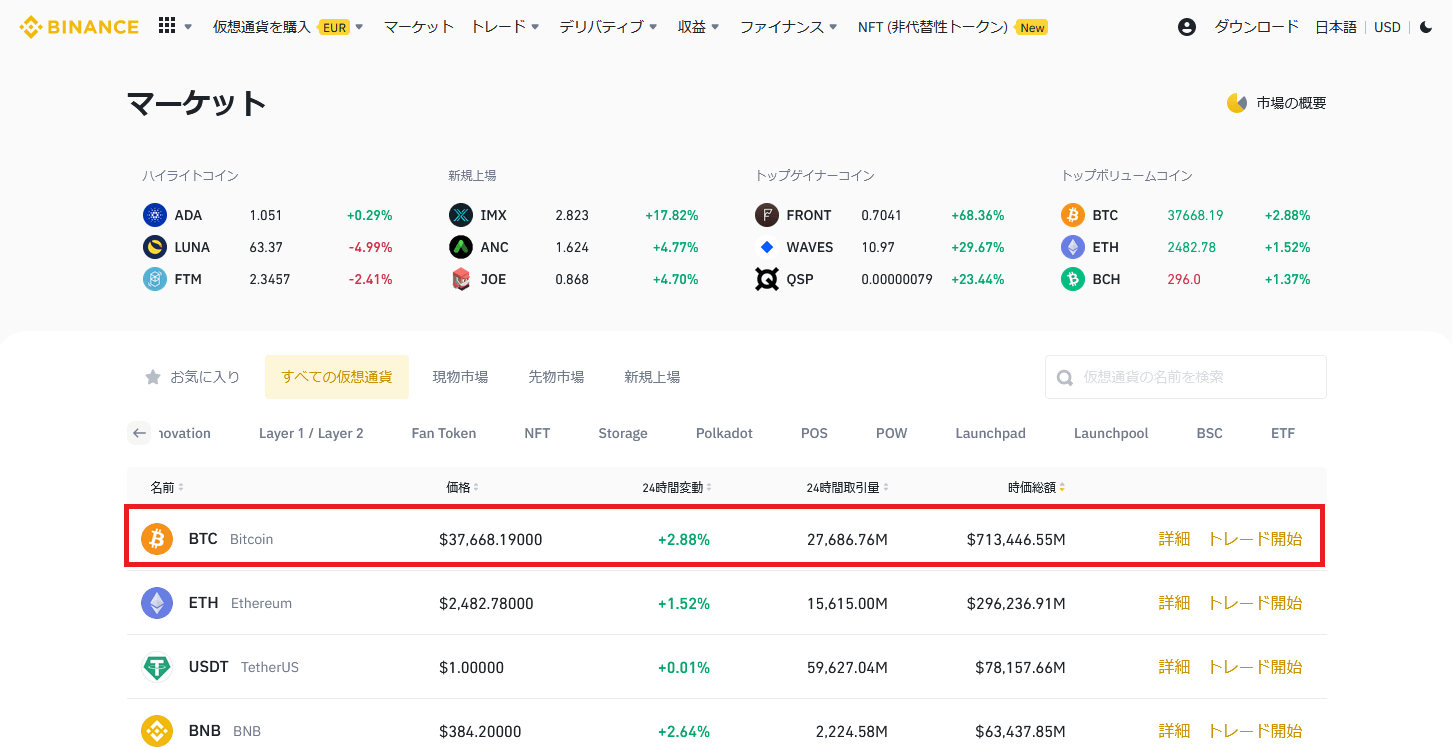Click the BCH icon in top volume coins
This screenshot has width=1452, height=747.
[x=1073, y=279]
